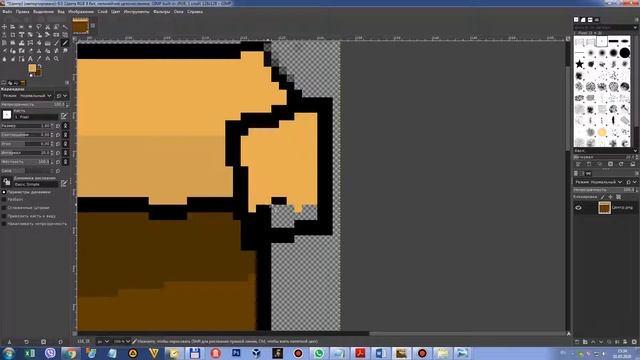Click the foreground color swatch

click(x=32, y=68)
